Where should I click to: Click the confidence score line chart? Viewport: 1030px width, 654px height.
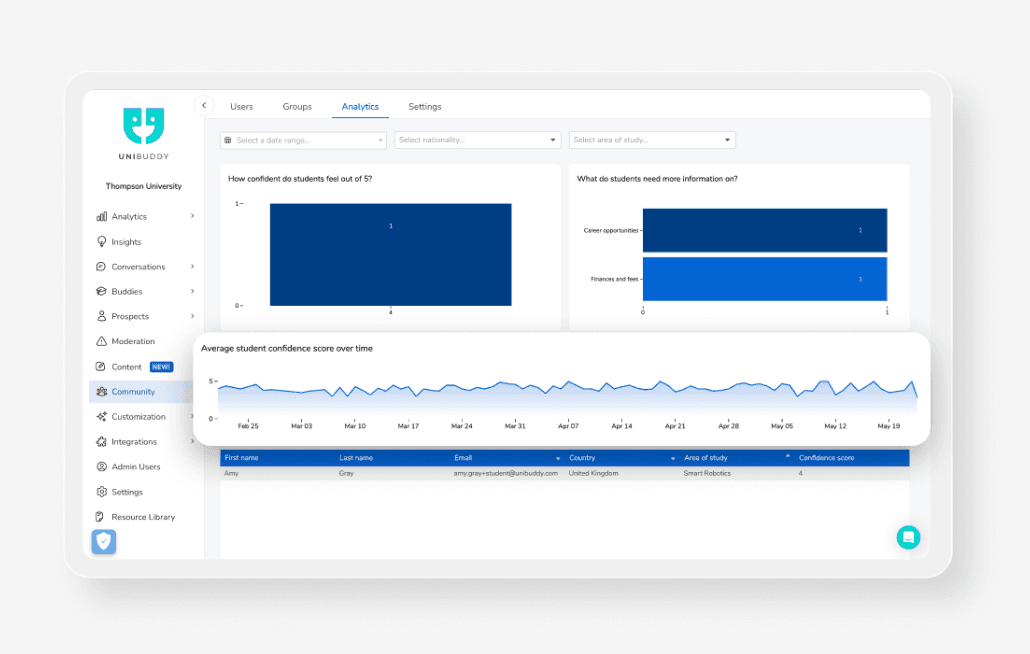point(568,397)
